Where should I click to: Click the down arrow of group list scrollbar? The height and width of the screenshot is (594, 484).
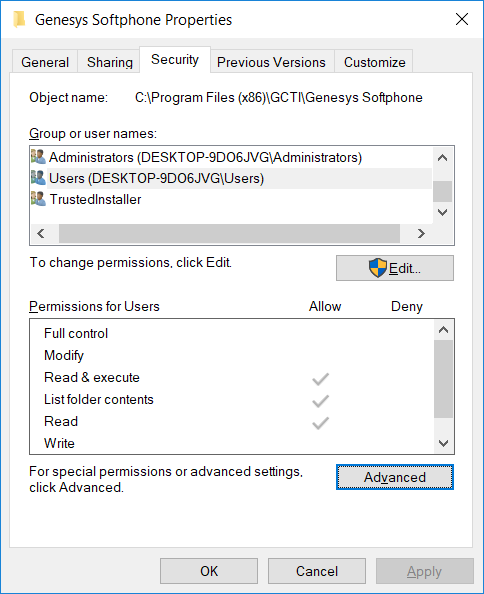[442, 212]
